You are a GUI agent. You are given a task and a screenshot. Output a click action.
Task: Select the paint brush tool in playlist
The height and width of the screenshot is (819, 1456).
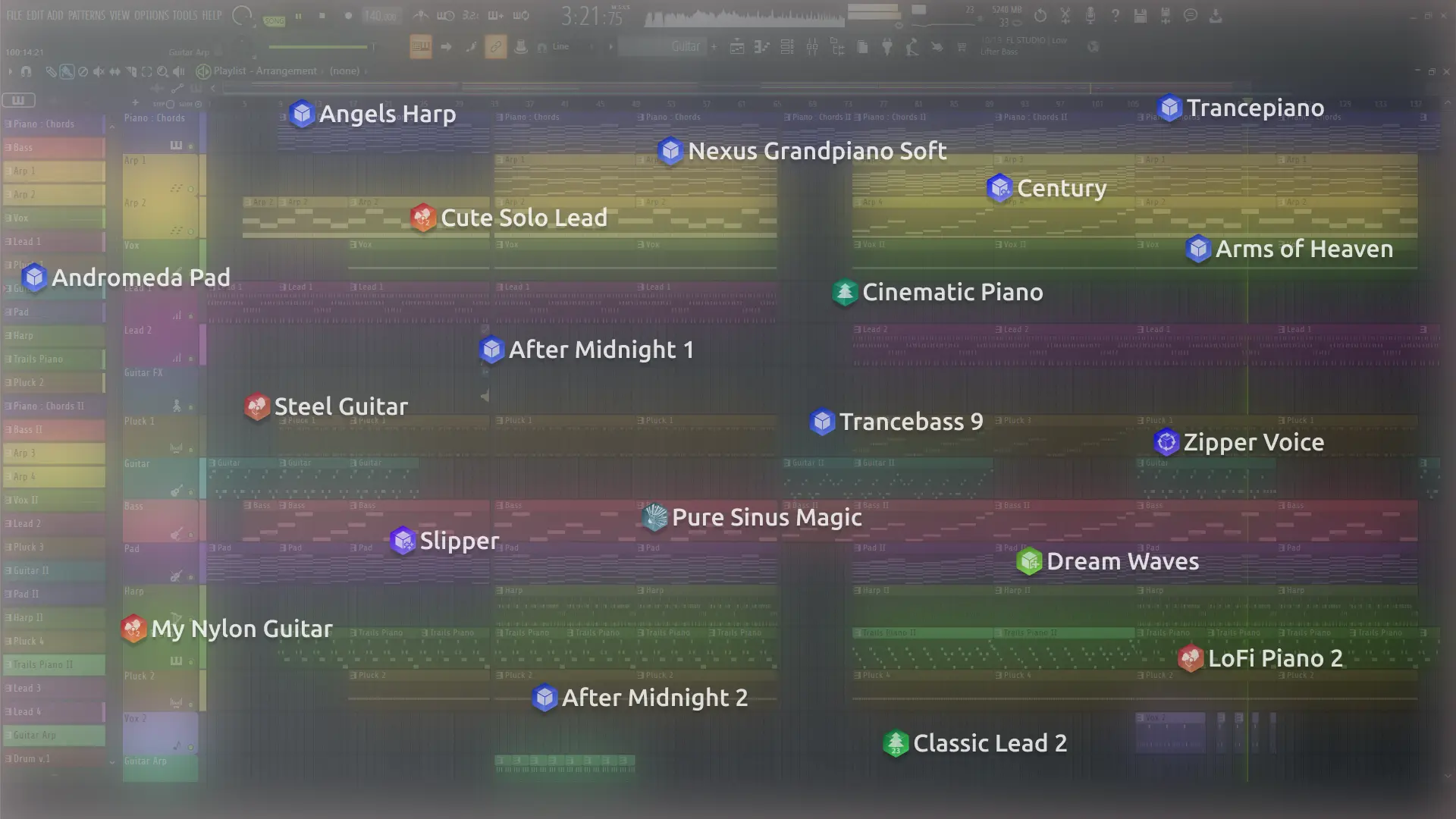(x=67, y=71)
